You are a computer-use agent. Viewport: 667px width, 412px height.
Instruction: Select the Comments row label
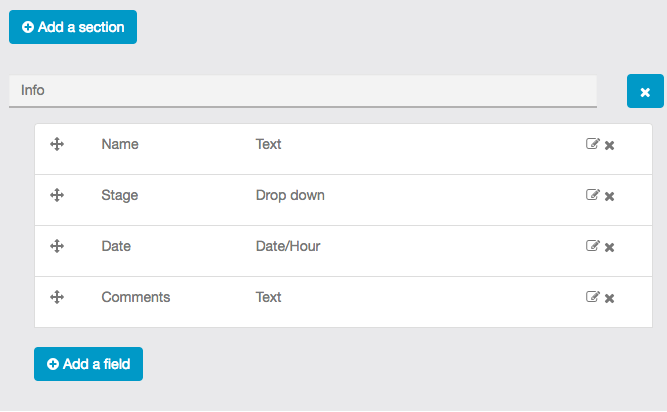[136, 297]
